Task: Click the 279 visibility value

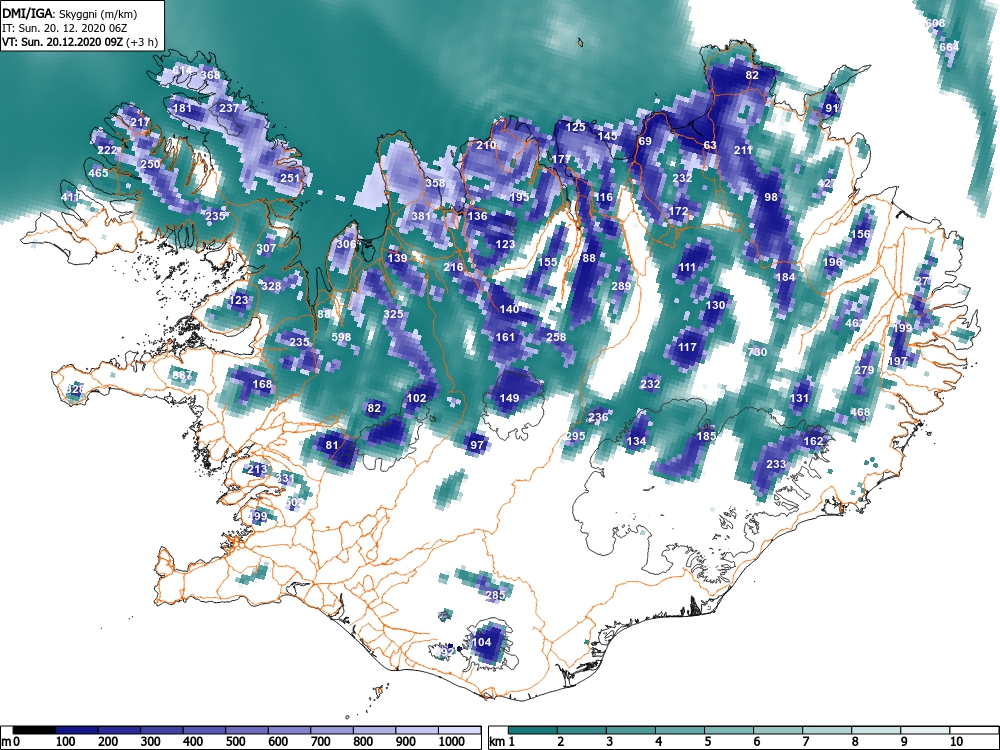Action: click(864, 371)
